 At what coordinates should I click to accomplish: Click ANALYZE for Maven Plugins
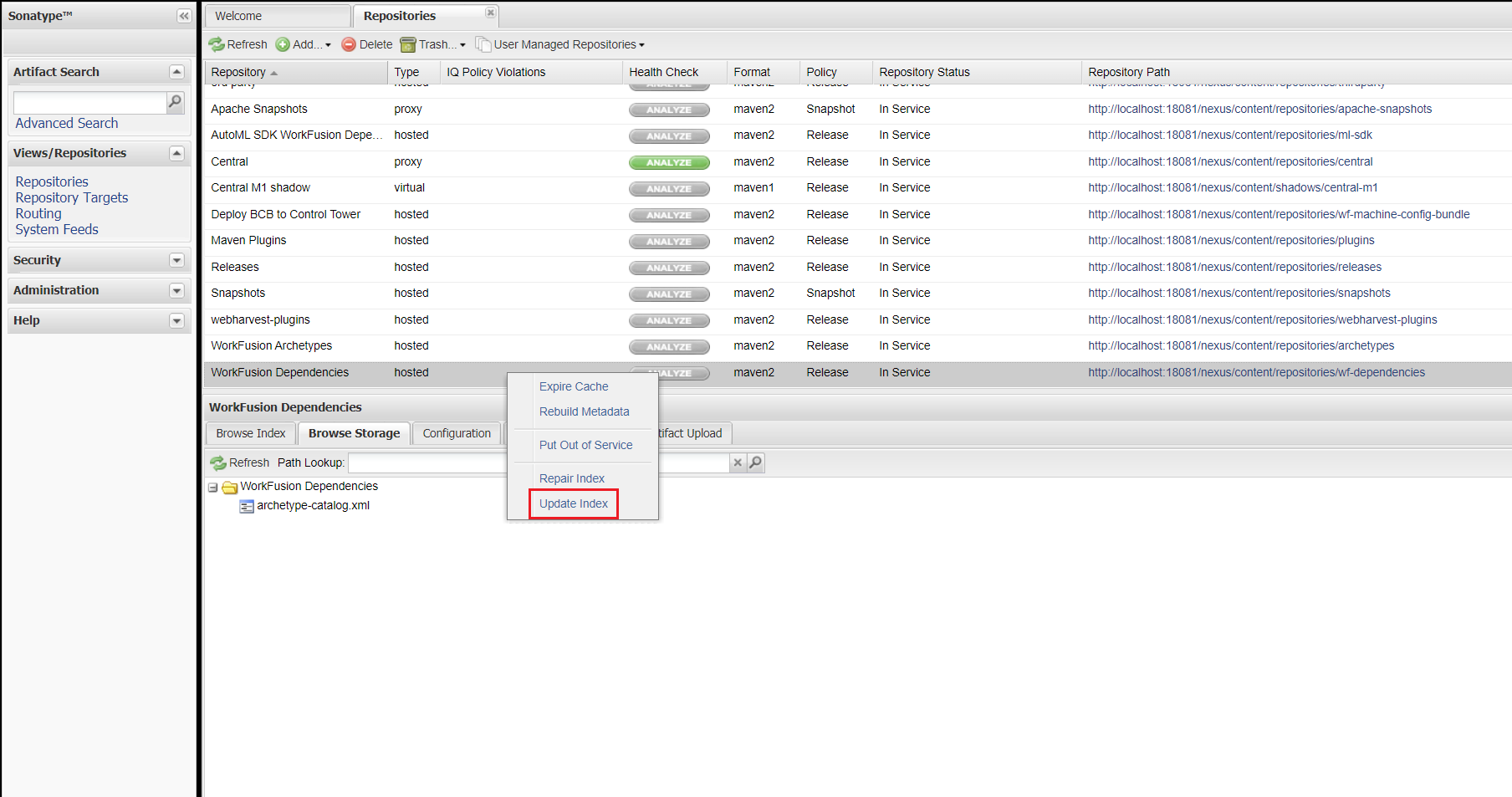pyautogui.click(x=669, y=241)
